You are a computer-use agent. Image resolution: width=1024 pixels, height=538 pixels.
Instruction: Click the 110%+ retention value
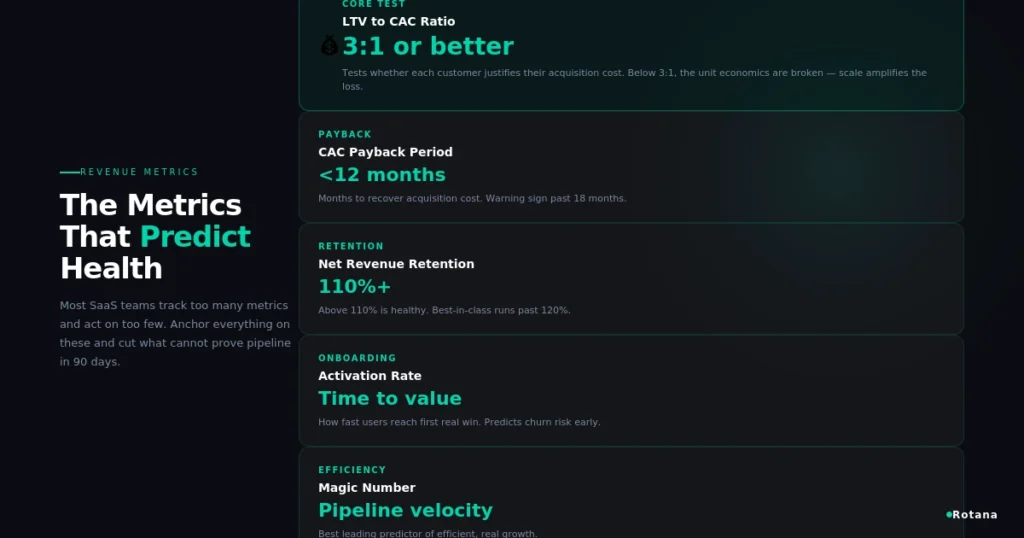click(355, 287)
